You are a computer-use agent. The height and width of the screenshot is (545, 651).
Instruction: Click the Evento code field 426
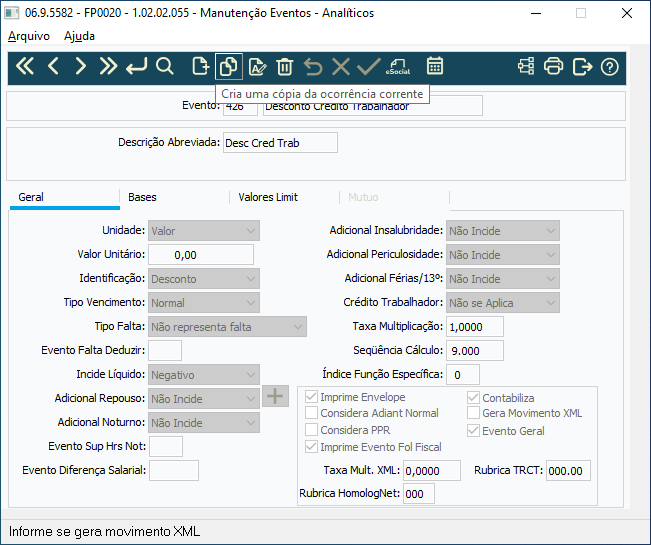point(240,107)
